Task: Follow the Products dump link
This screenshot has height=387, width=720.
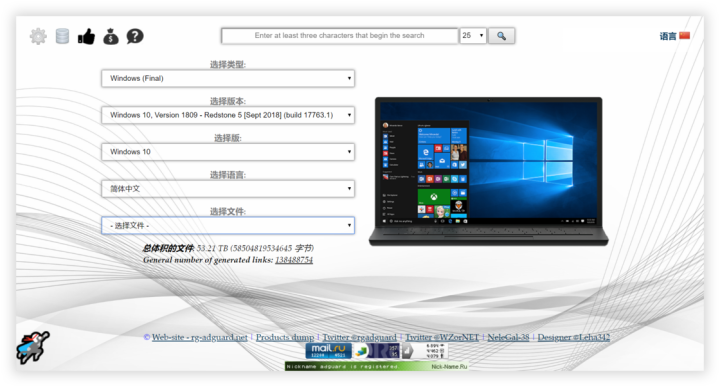Action: coord(285,337)
